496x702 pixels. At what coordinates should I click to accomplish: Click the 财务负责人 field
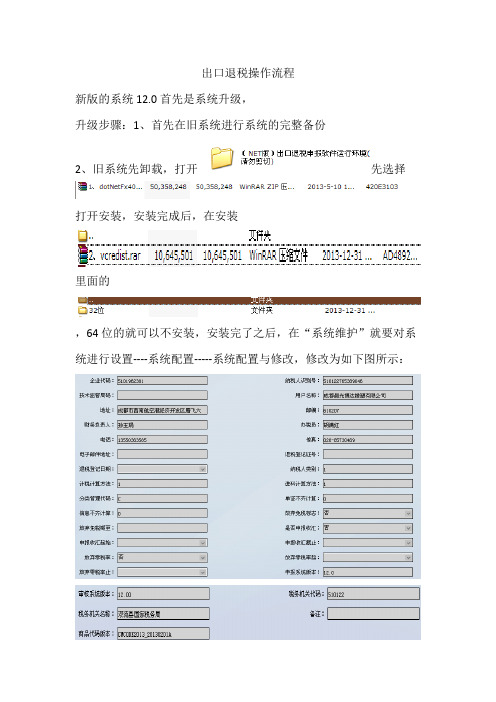(162, 425)
